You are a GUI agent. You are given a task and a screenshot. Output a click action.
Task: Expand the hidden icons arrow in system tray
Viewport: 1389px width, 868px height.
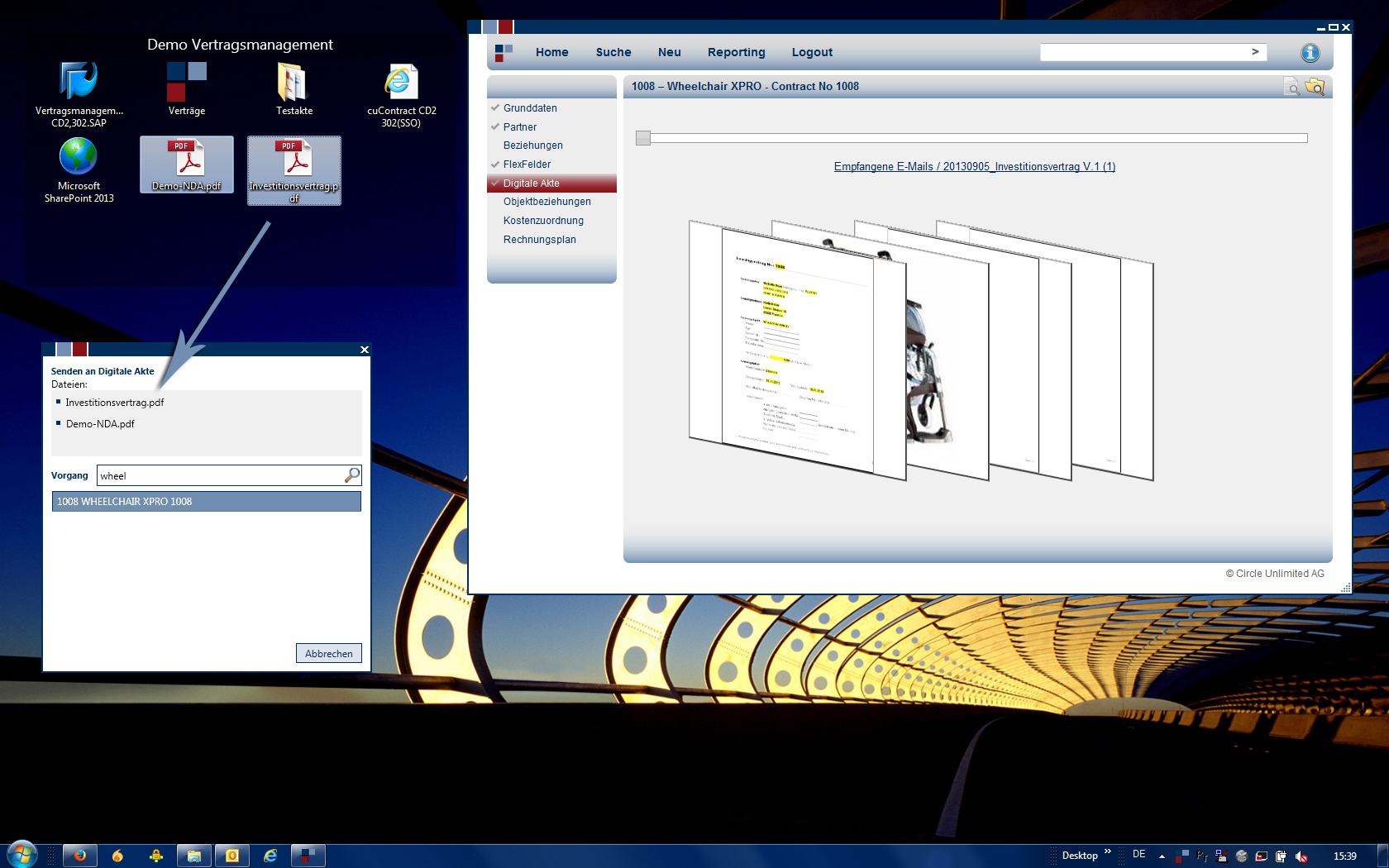click(x=1162, y=855)
